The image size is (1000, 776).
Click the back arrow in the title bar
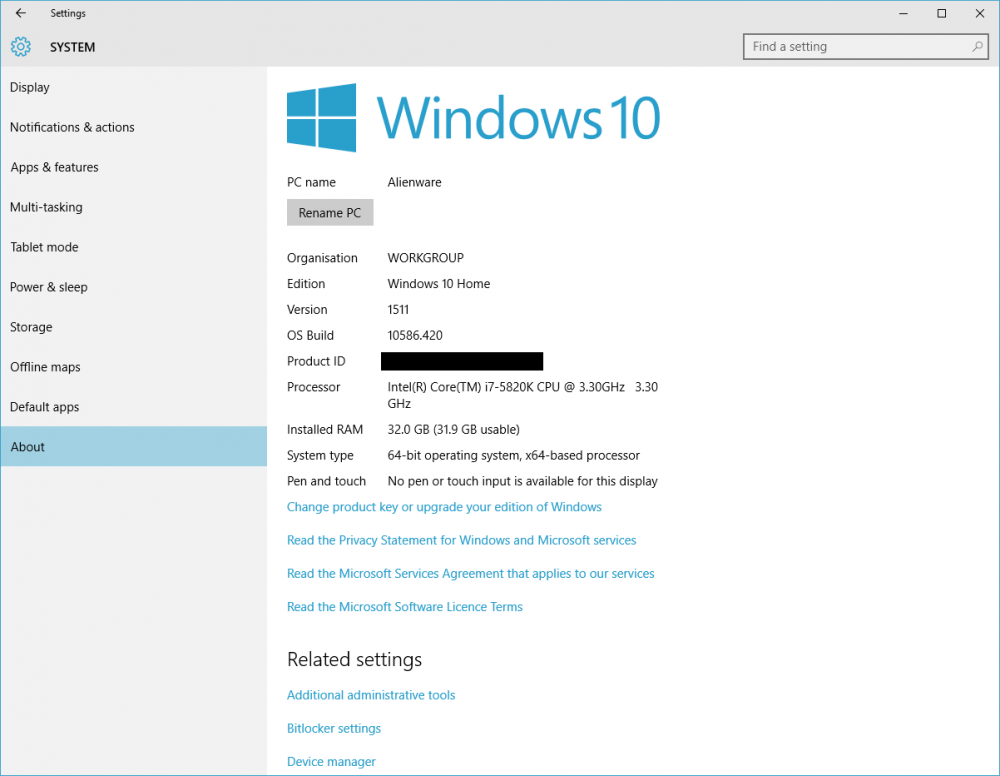pyautogui.click(x=20, y=13)
